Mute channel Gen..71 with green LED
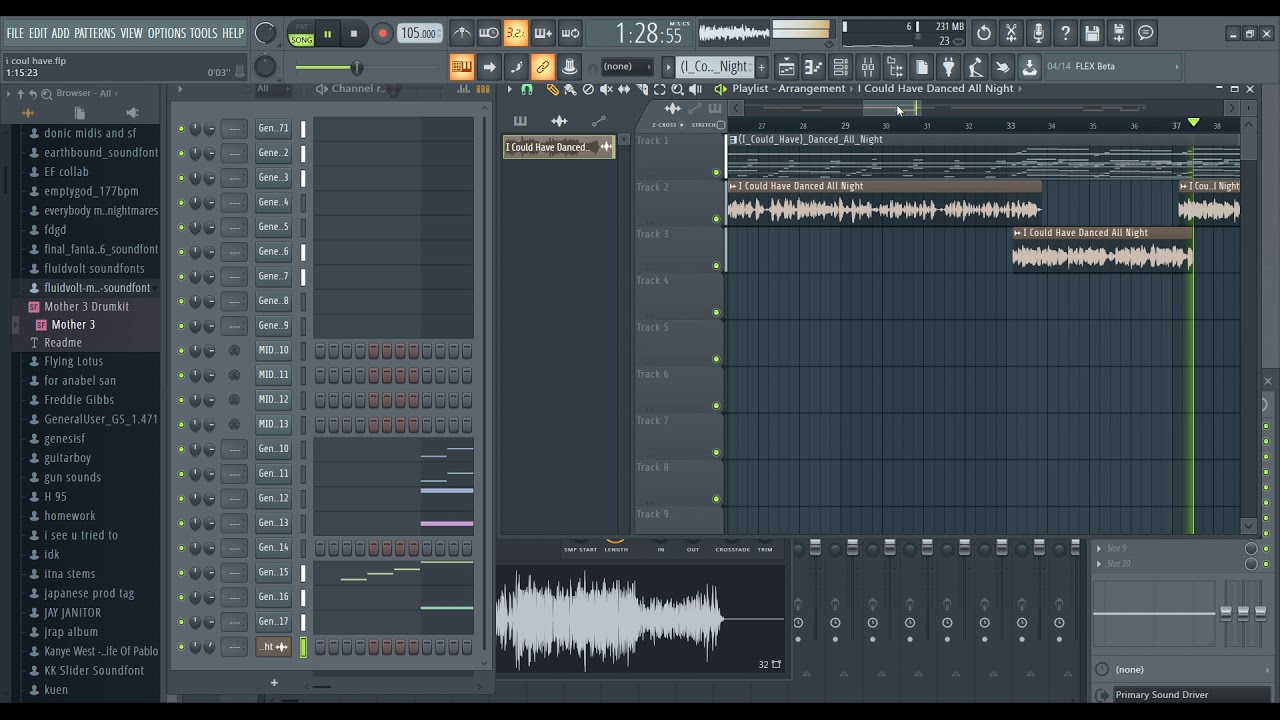Viewport: 1280px width, 720px height. [181, 129]
